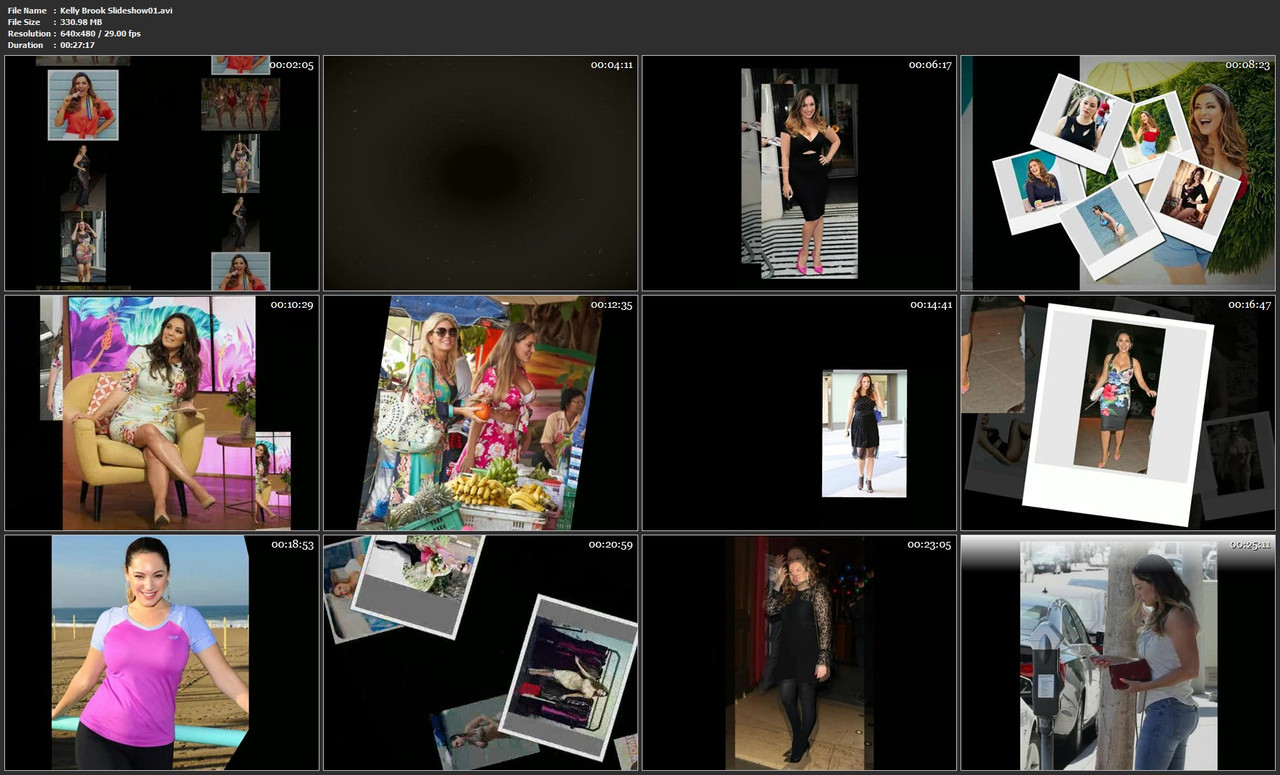Open the frame timestamped 00:06:17
This screenshot has width=1280, height=775.
(799, 173)
